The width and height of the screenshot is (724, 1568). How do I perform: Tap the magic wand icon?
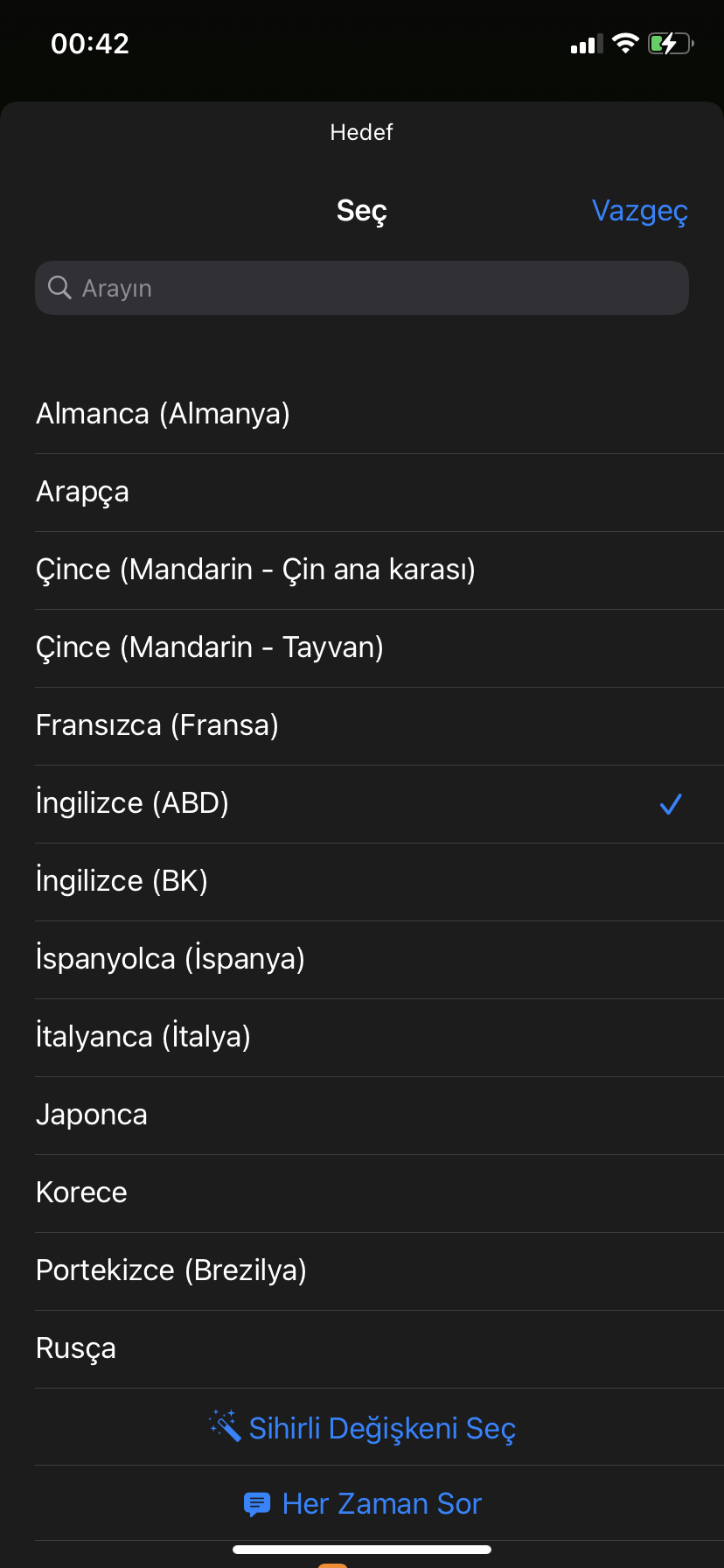click(225, 1425)
